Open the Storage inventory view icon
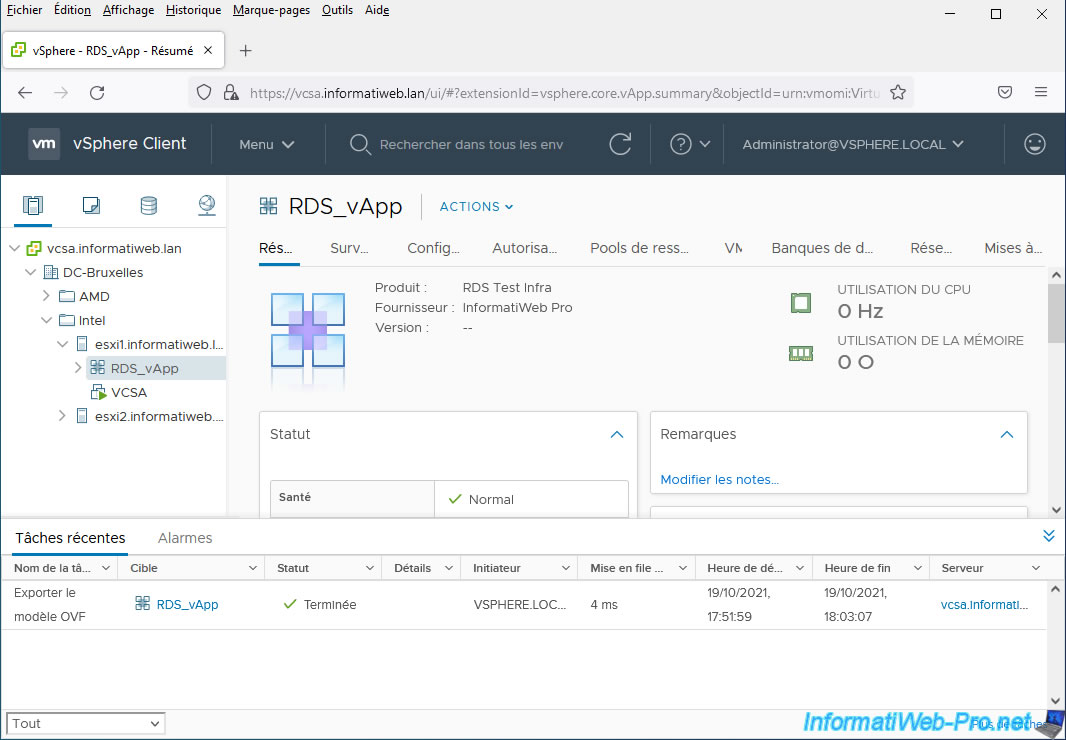The width and height of the screenshot is (1066, 740). point(149,205)
